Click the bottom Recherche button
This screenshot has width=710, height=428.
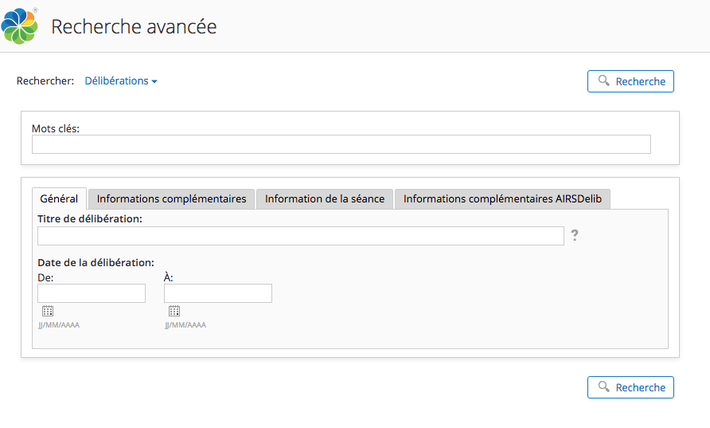click(630, 387)
